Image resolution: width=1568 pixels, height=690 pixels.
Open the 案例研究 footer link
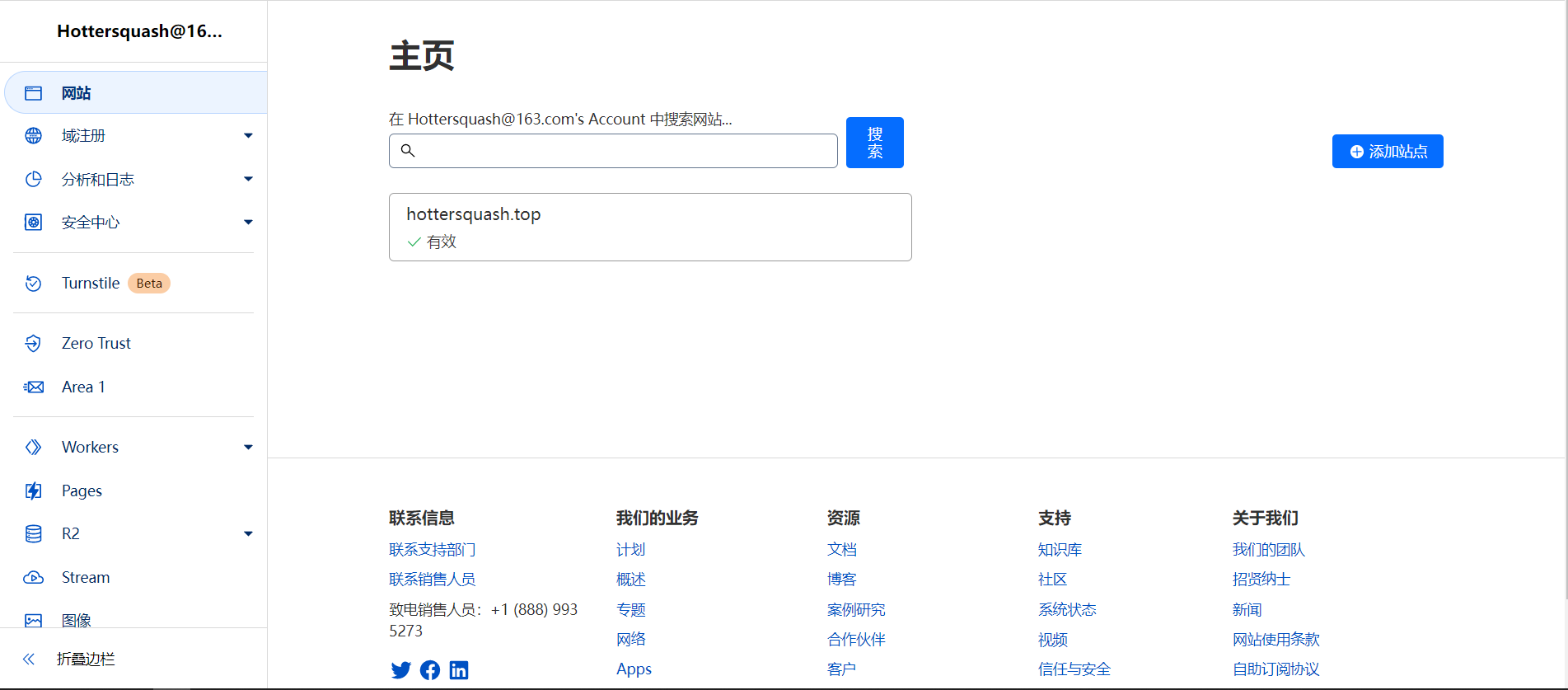(856, 610)
